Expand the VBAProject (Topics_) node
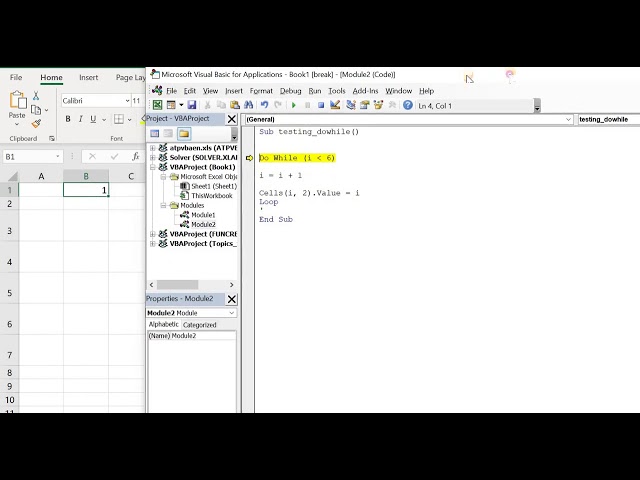The image size is (640, 480). 152,244
